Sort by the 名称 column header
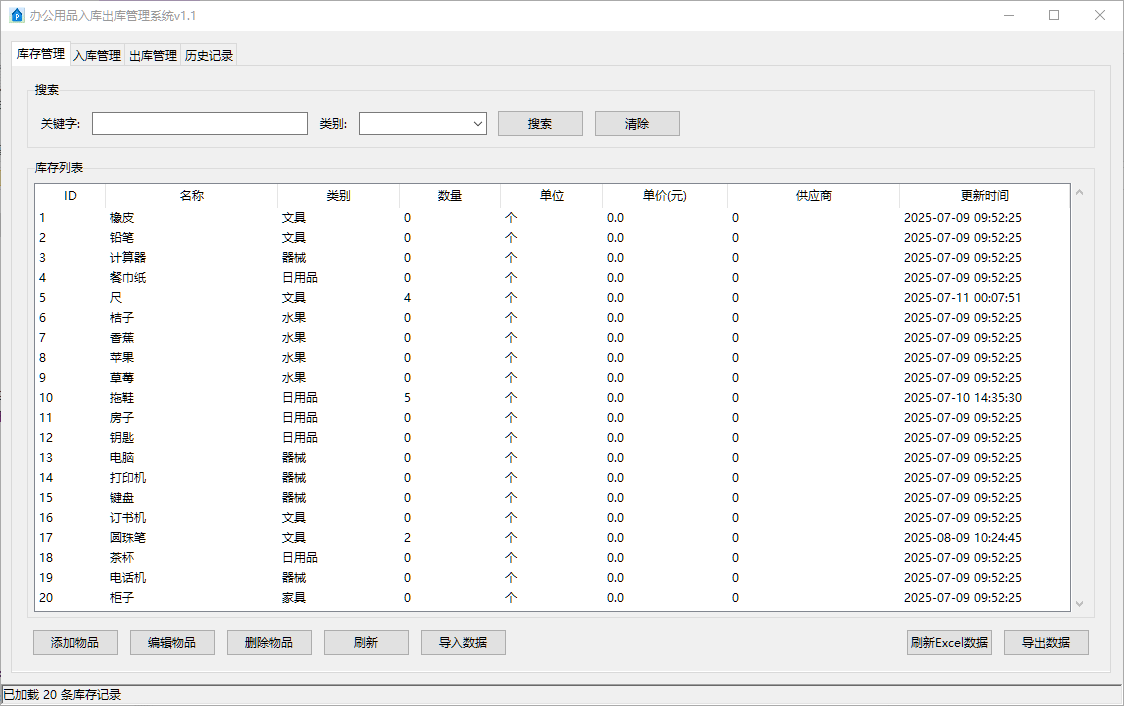1124x706 pixels. (x=191, y=196)
